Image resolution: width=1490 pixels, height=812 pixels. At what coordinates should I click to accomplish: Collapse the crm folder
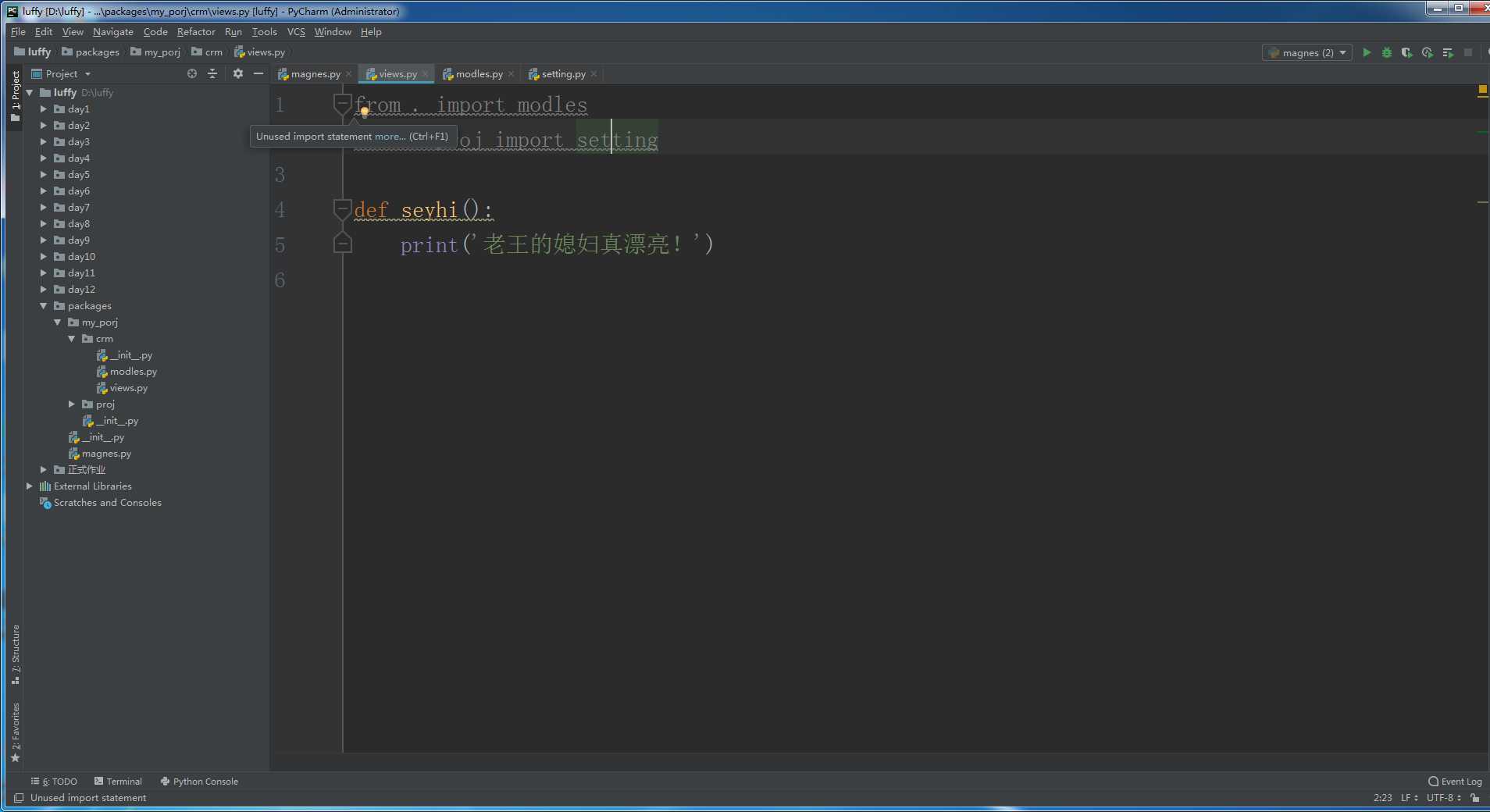[72, 338]
